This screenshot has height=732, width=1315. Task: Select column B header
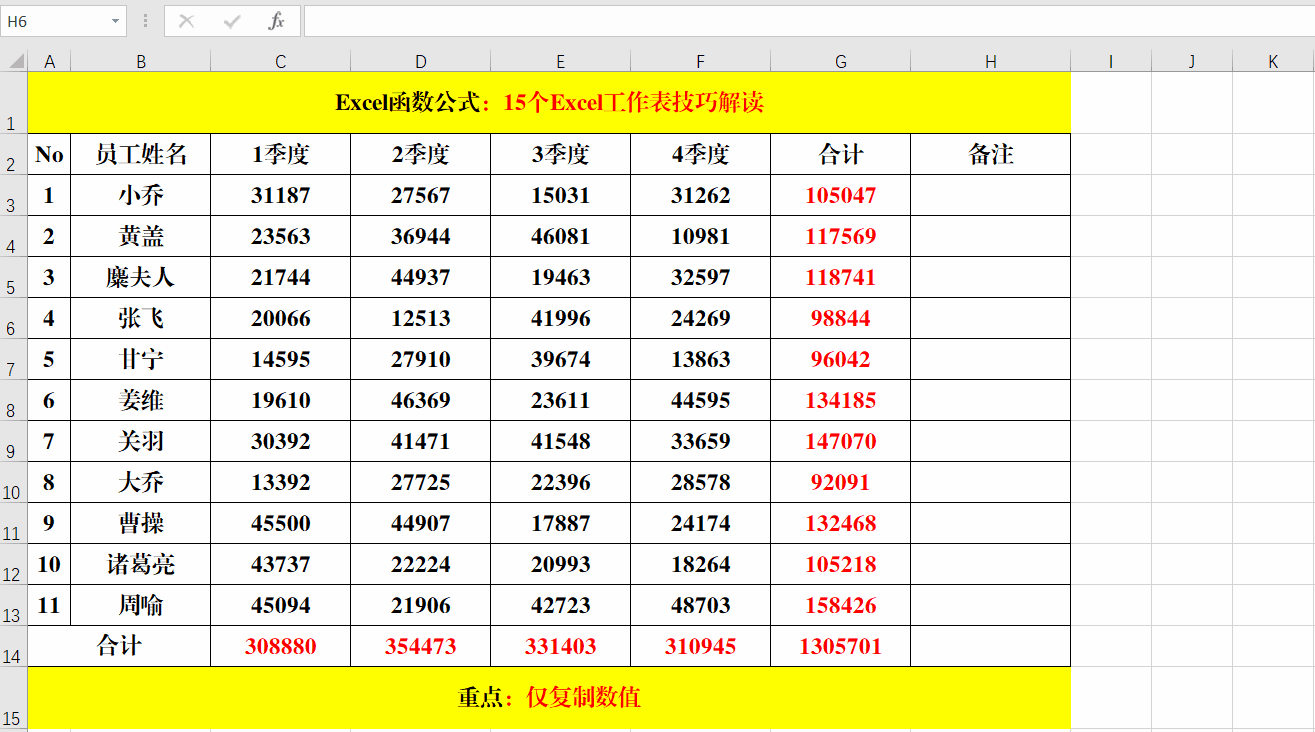click(141, 62)
